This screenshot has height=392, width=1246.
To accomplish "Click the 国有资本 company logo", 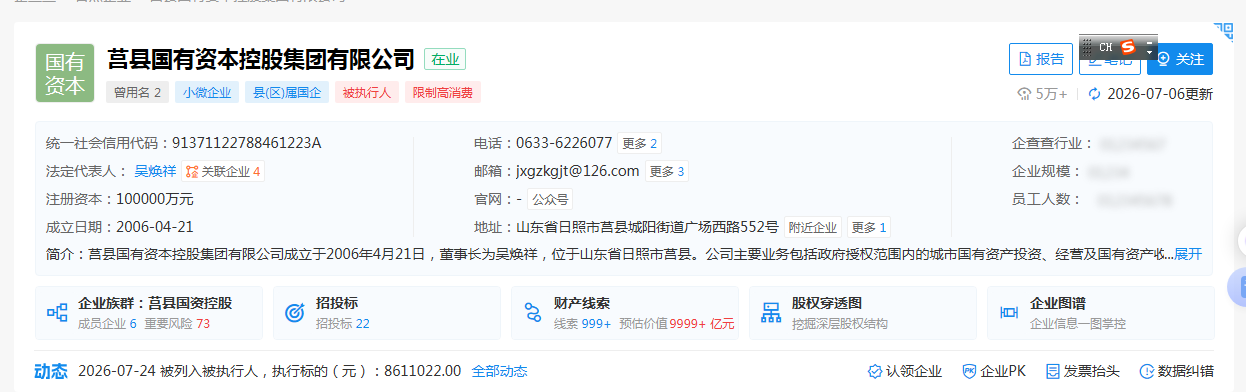I will 64,73.
